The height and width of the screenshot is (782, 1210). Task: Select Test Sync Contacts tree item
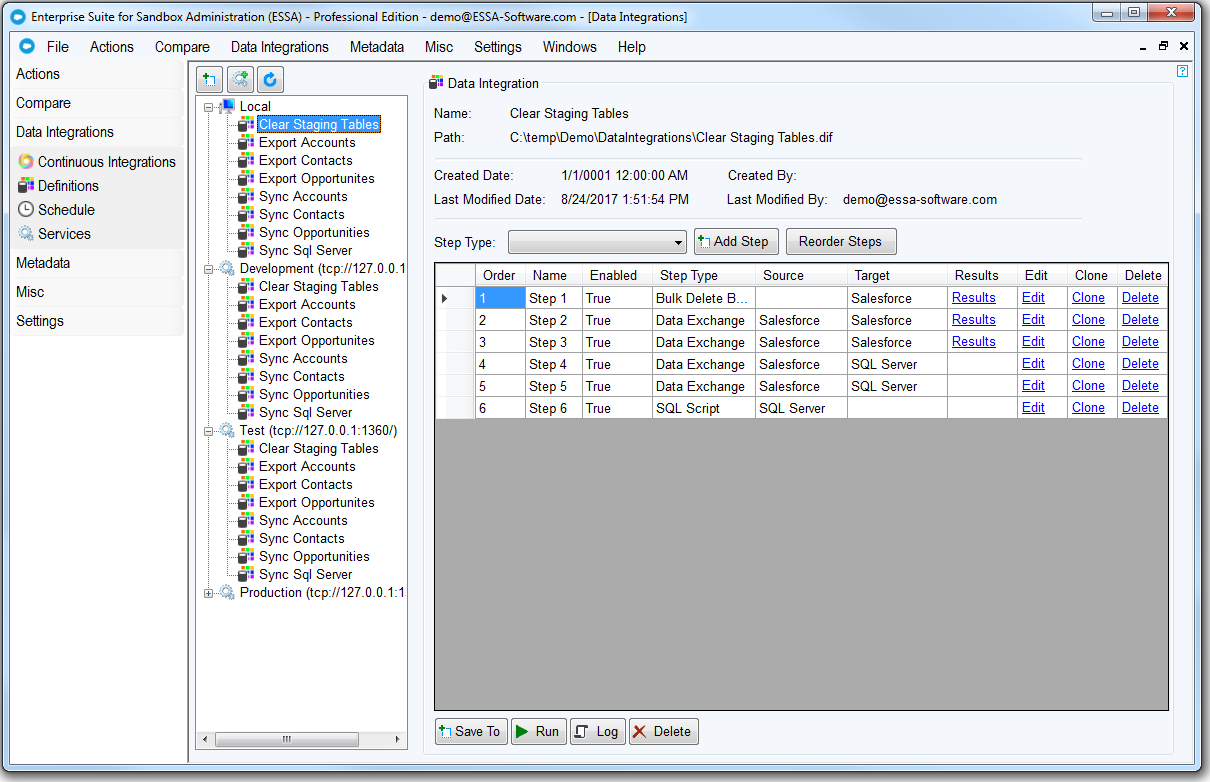point(301,538)
